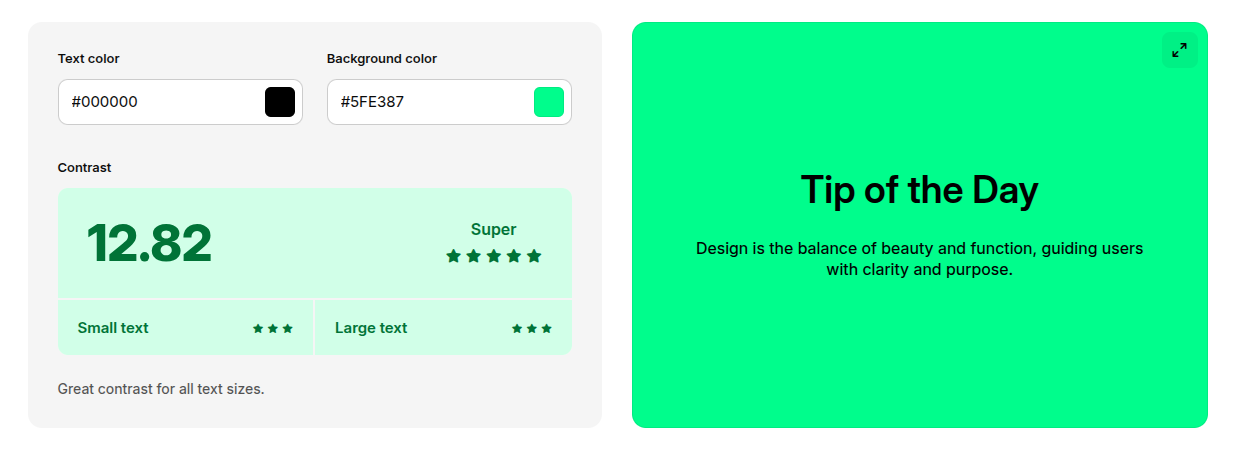Click the preview paragraph about design

919,258
